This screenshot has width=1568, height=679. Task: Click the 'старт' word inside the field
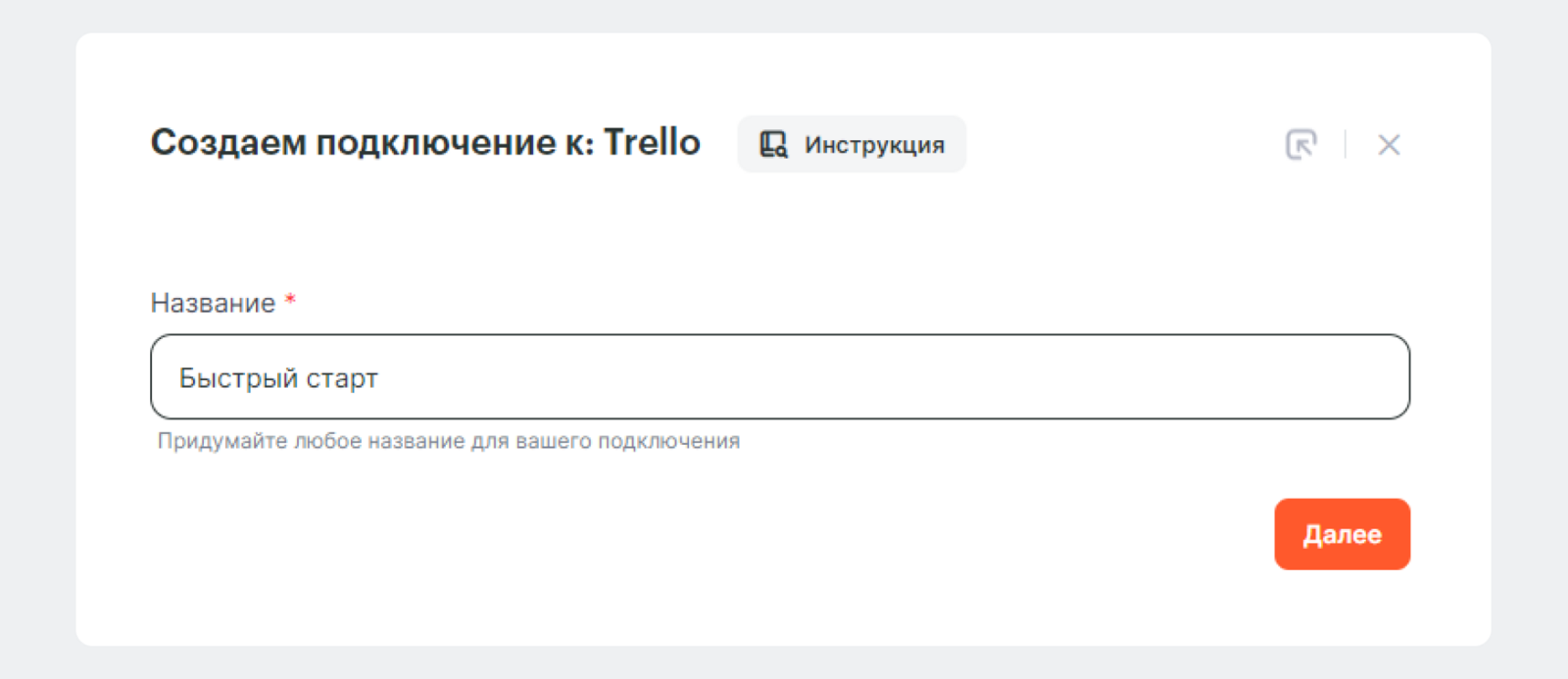(x=342, y=379)
